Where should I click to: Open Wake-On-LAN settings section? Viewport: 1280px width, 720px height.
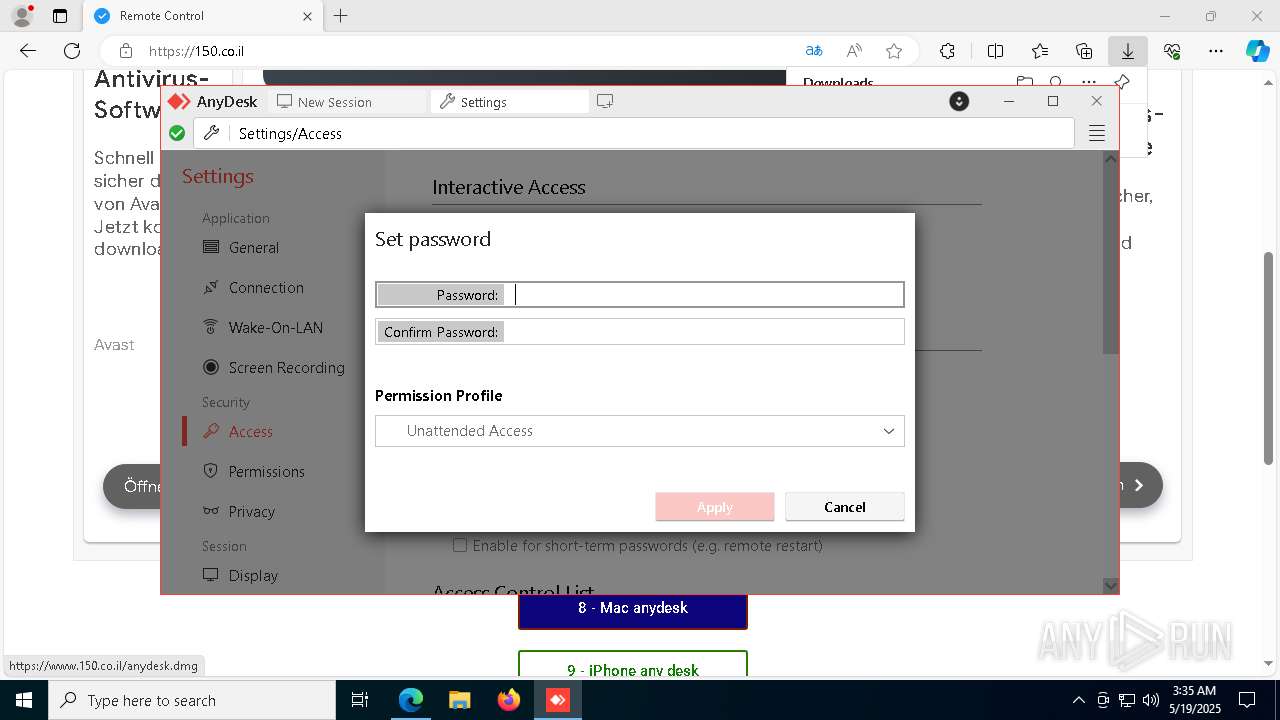click(x=265, y=328)
